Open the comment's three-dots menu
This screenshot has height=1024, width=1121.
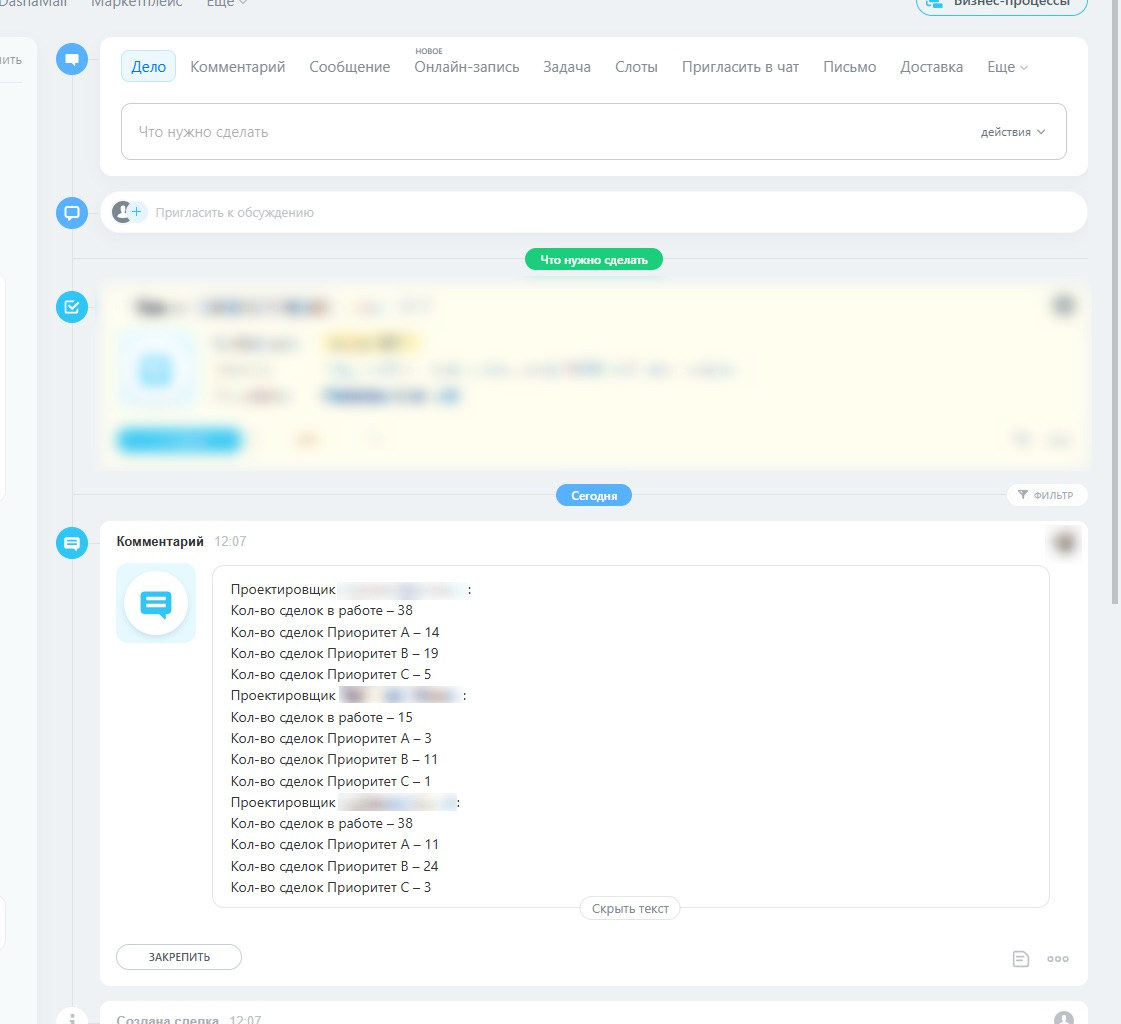tap(1058, 959)
